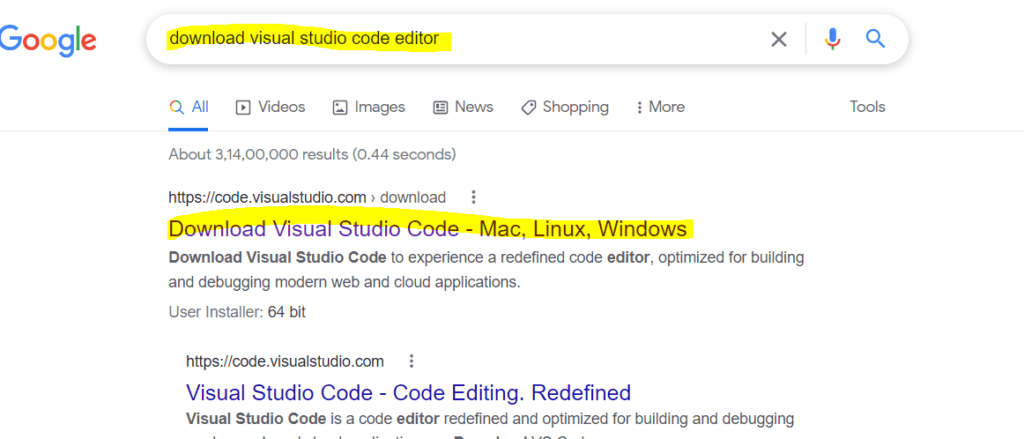Open the Tools search options
The image size is (1024, 439).
(867, 106)
